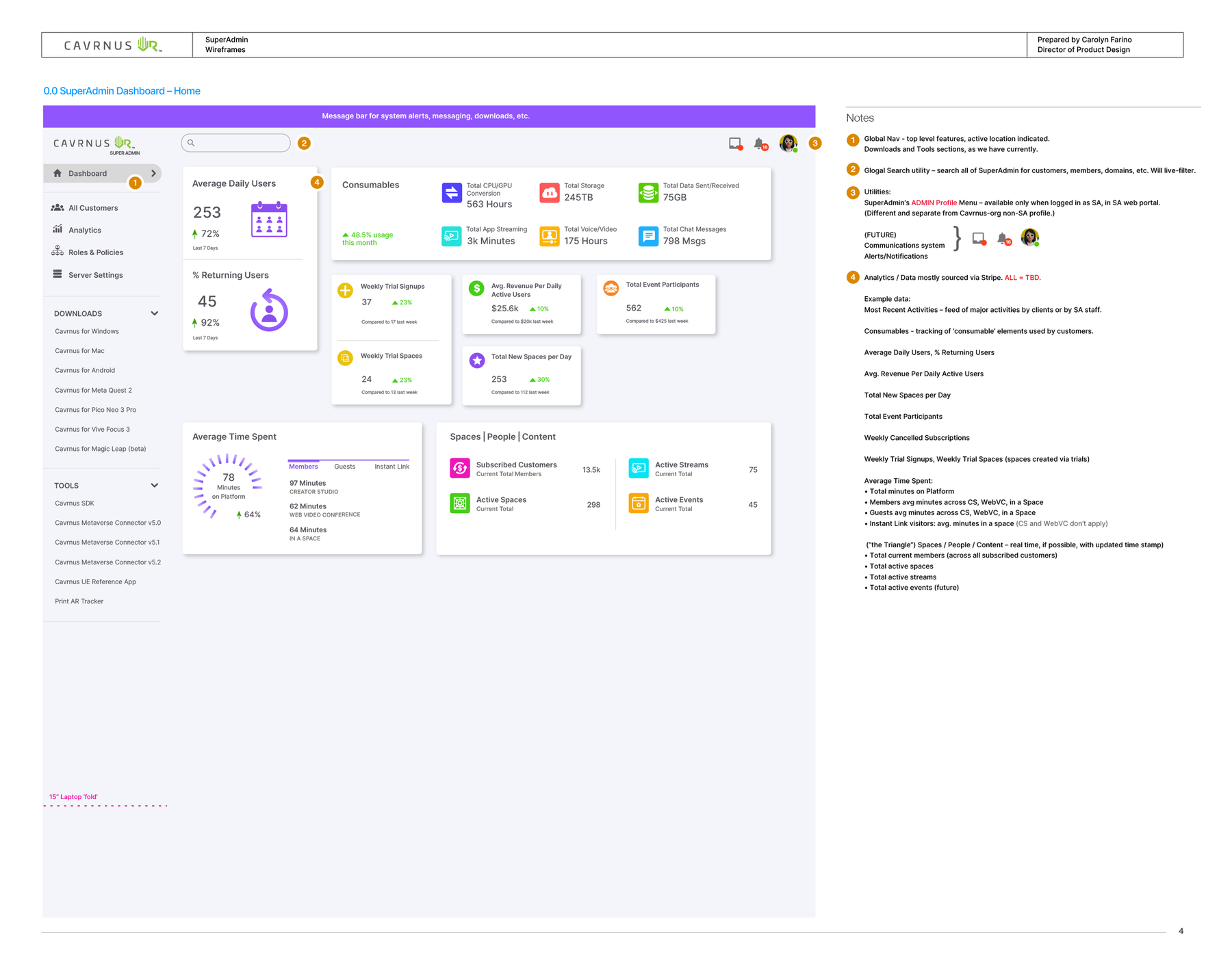Click Total Storage cloud icon

550,193
